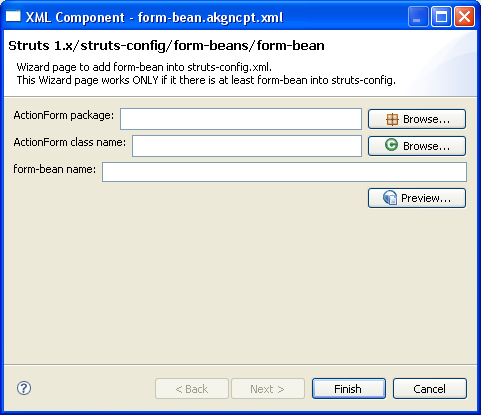Click the green class icon on the second Browse button
Viewport: 481px width, 415px height.
pyautogui.click(x=391, y=145)
